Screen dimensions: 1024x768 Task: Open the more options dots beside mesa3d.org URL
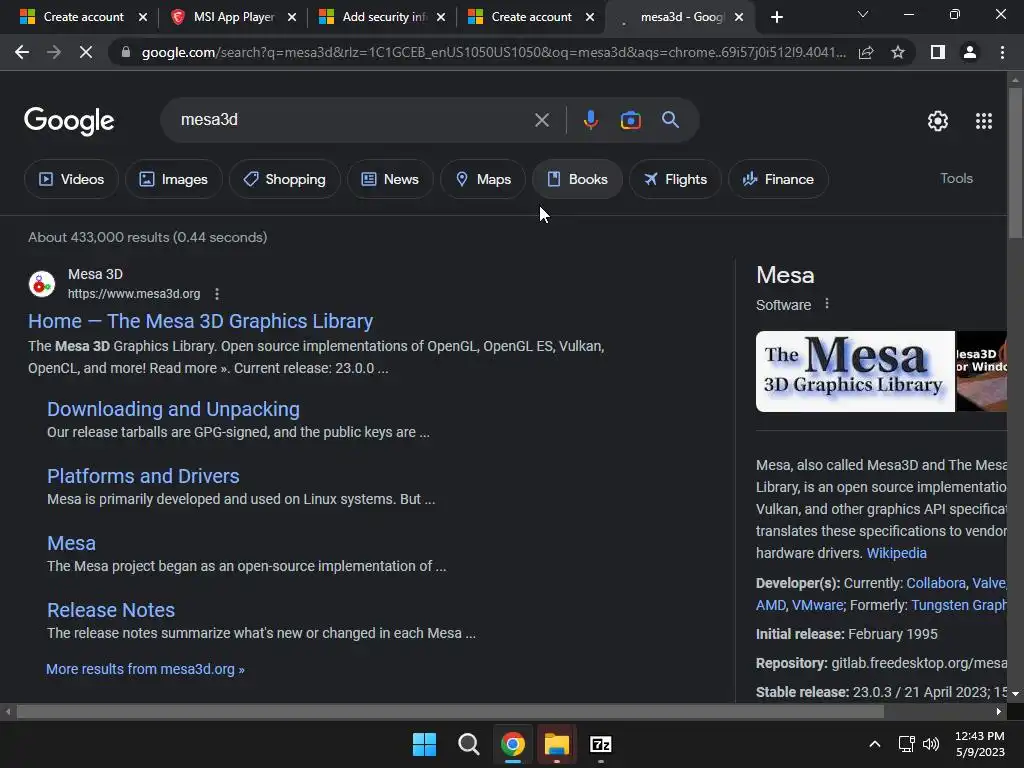point(217,294)
